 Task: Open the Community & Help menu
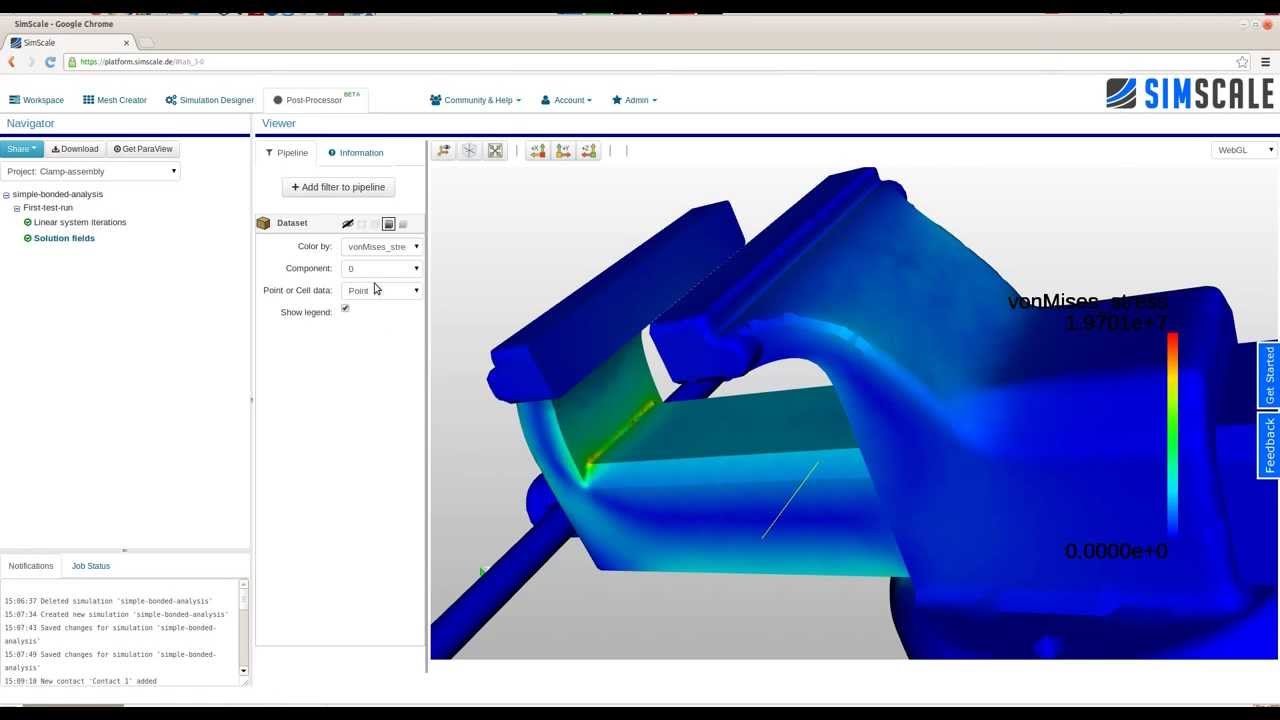(x=475, y=100)
